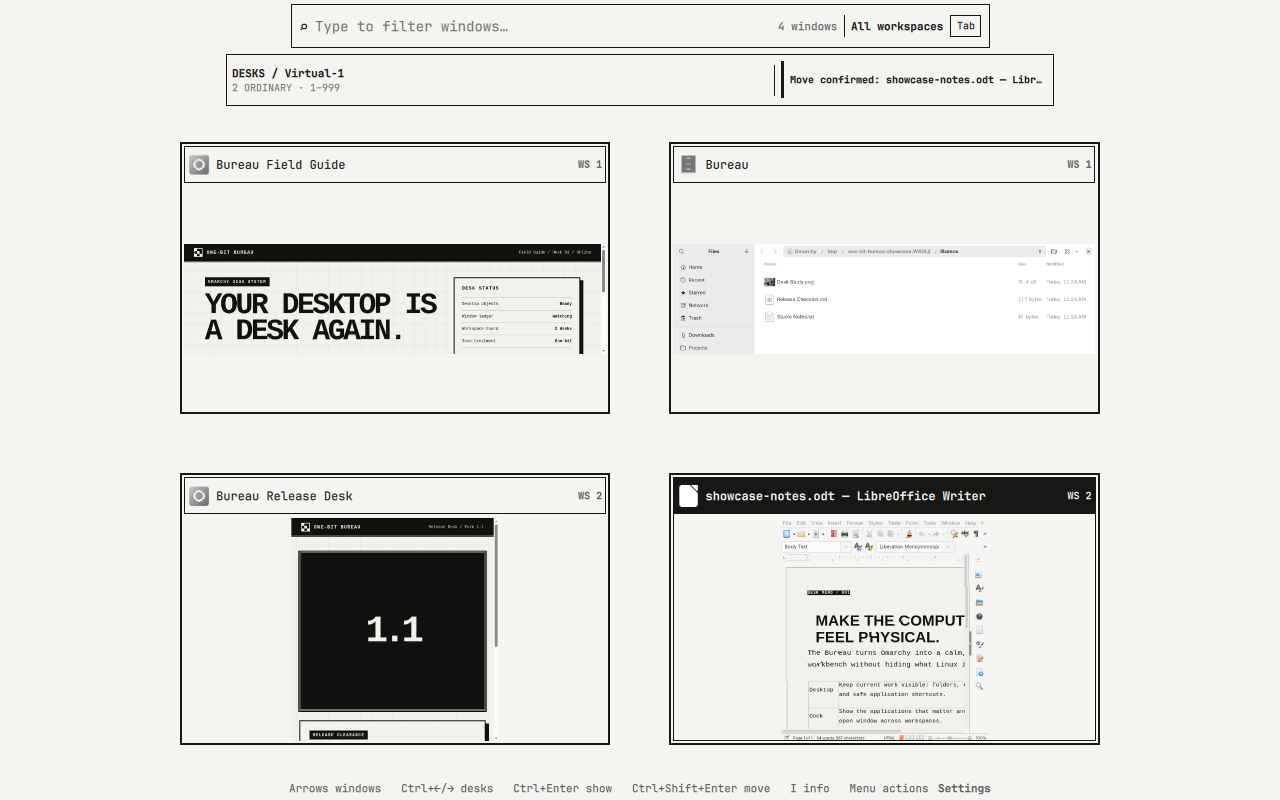1280x800 pixels.
Task: Click the Cut scissors icon in the Writer preview
Action: coord(869,534)
